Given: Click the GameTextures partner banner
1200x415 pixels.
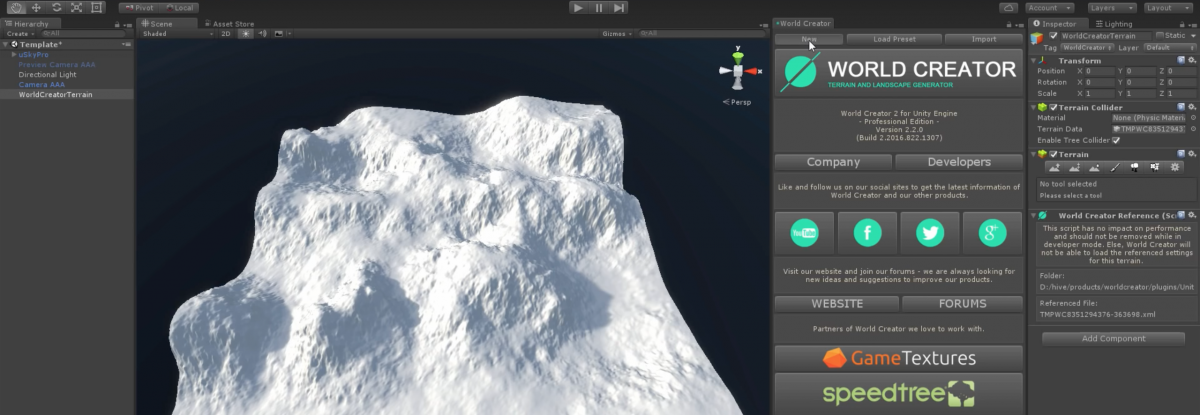Looking at the screenshot, I should 898,358.
